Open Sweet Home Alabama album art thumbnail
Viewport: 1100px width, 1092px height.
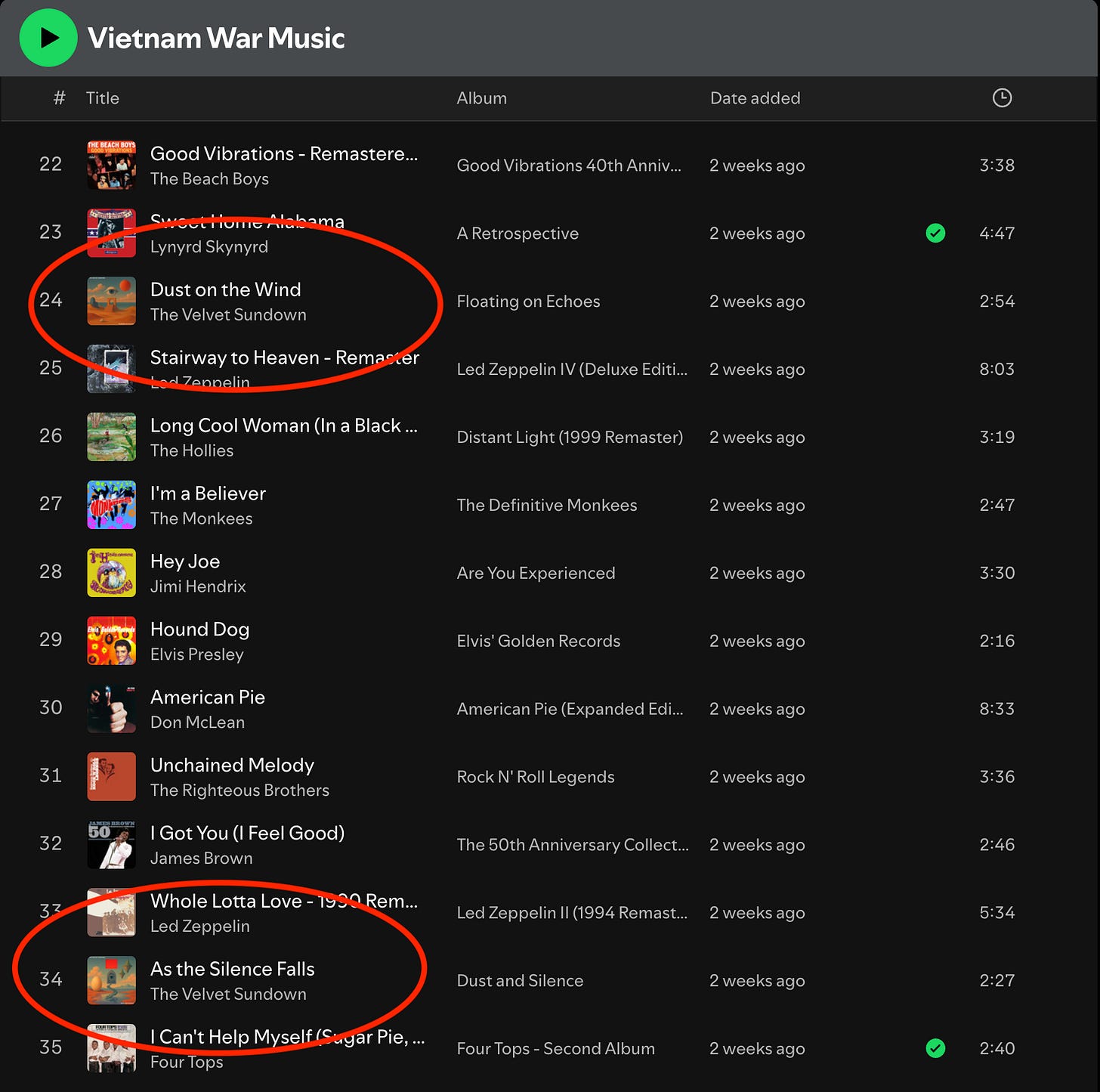click(x=112, y=233)
